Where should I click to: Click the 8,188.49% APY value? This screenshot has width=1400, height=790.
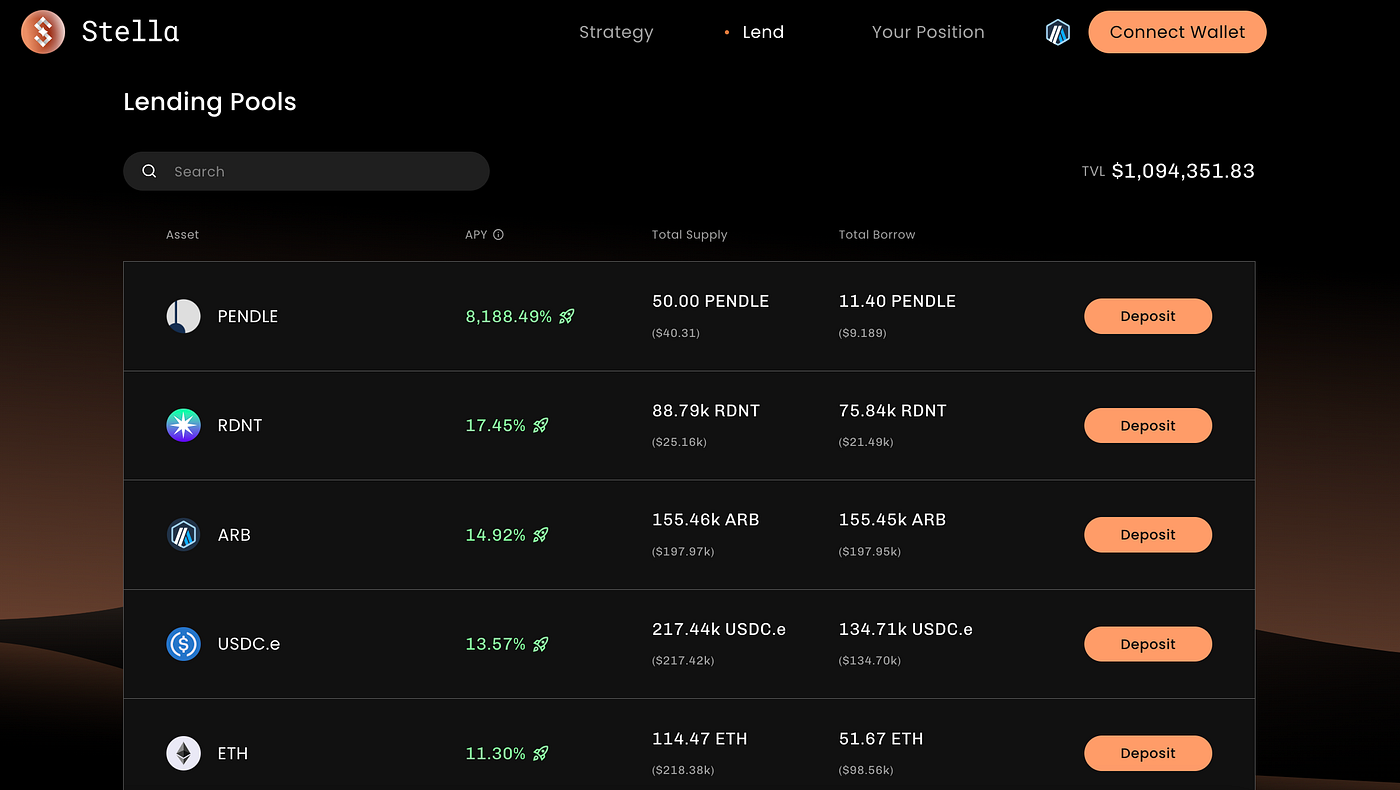(509, 316)
